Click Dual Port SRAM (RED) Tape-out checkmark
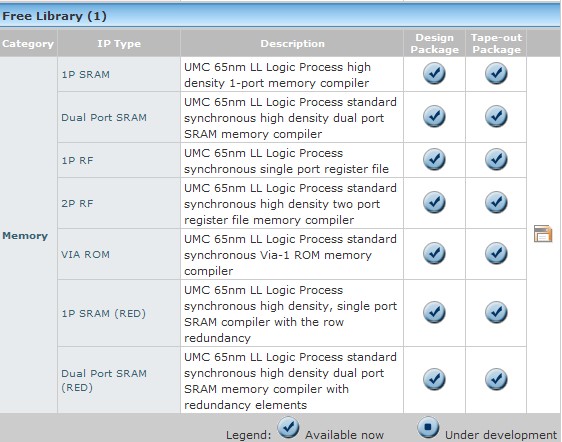The image size is (562, 442). [496, 379]
